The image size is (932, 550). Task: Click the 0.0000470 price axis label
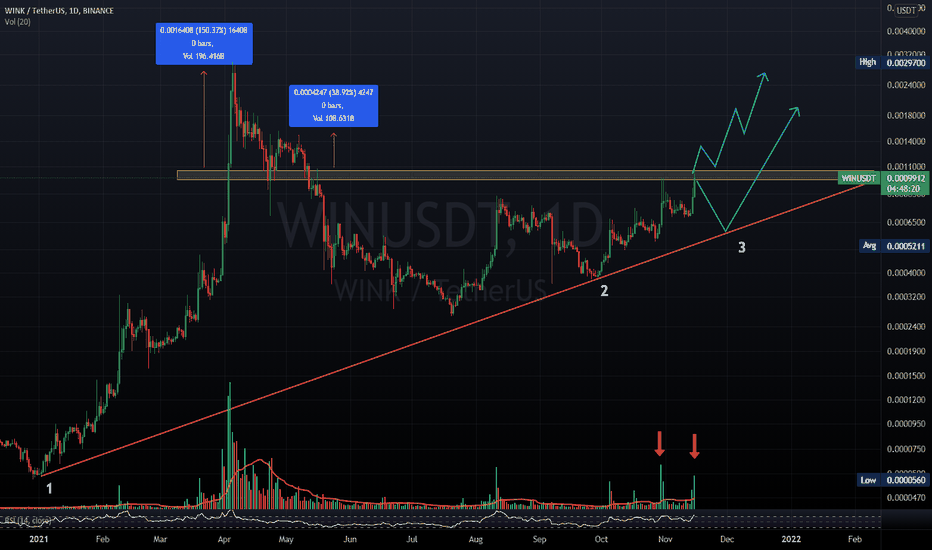click(x=906, y=498)
